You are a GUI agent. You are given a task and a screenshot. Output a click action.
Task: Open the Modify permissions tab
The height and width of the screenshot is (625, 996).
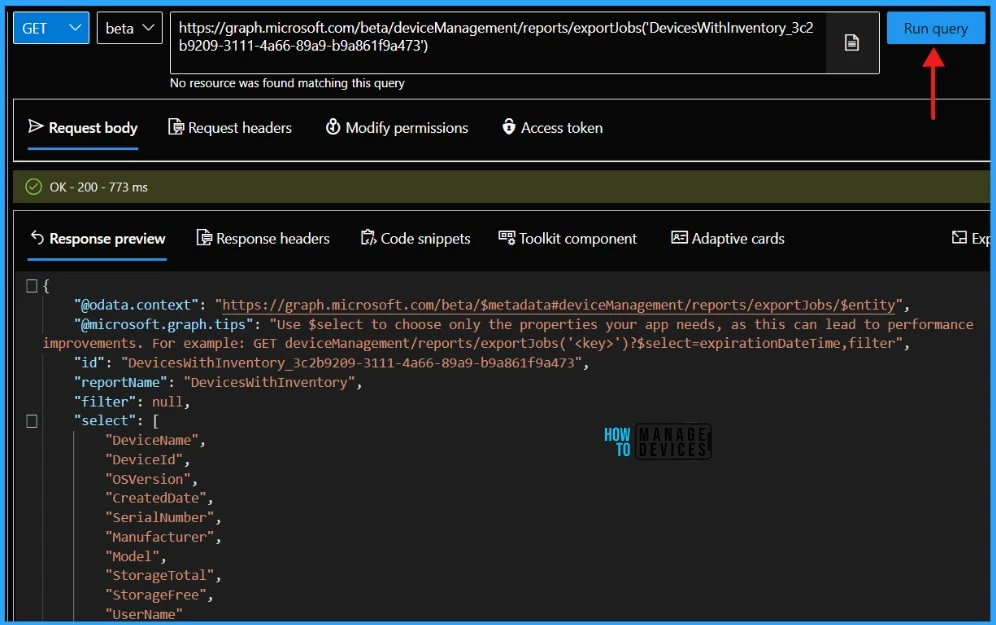(x=397, y=128)
